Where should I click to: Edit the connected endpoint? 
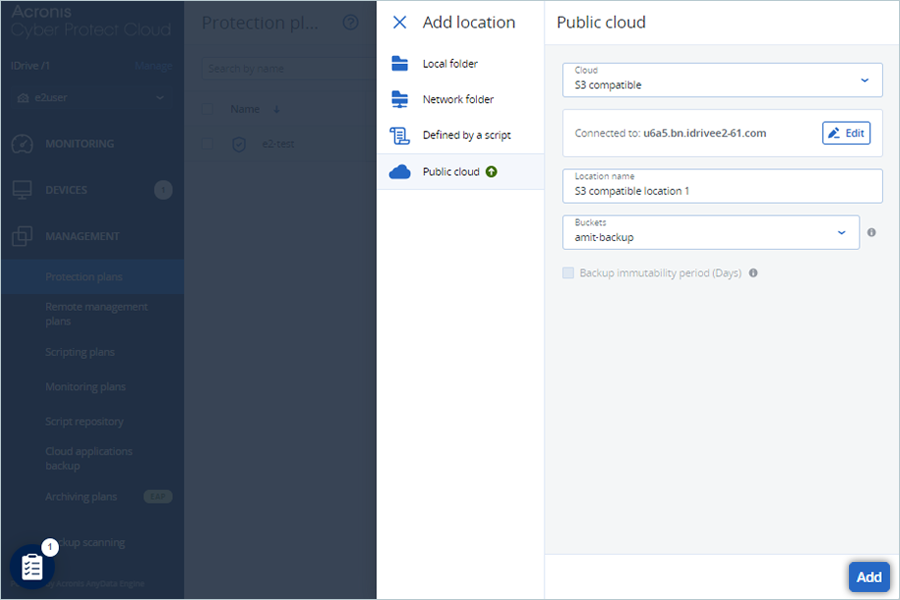846,133
